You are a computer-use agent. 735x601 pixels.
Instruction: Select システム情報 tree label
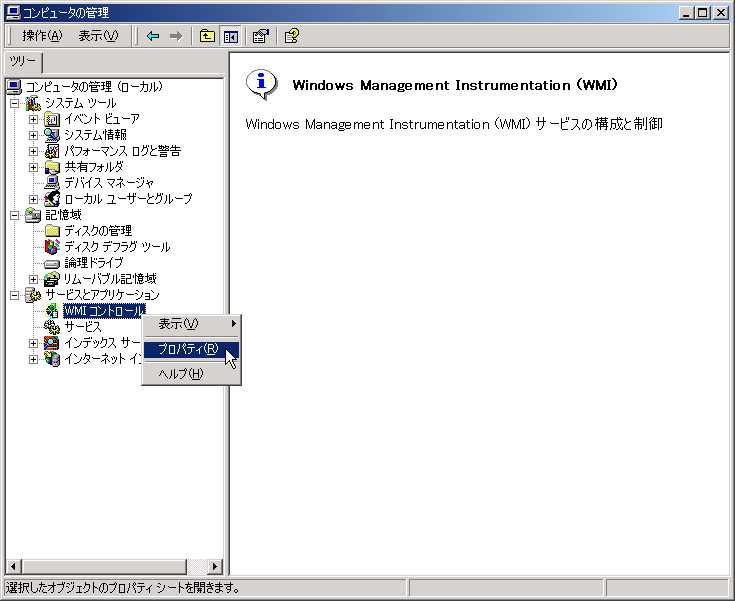95,135
